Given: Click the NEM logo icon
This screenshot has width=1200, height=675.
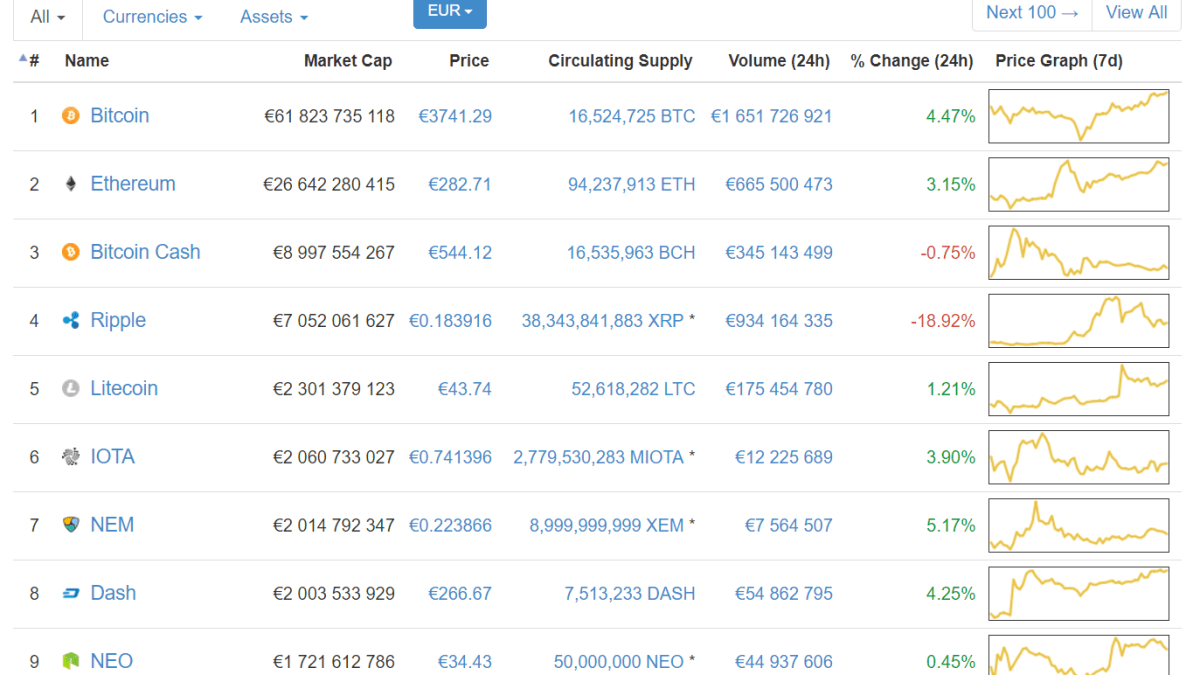Looking at the screenshot, I should click(x=70, y=525).
